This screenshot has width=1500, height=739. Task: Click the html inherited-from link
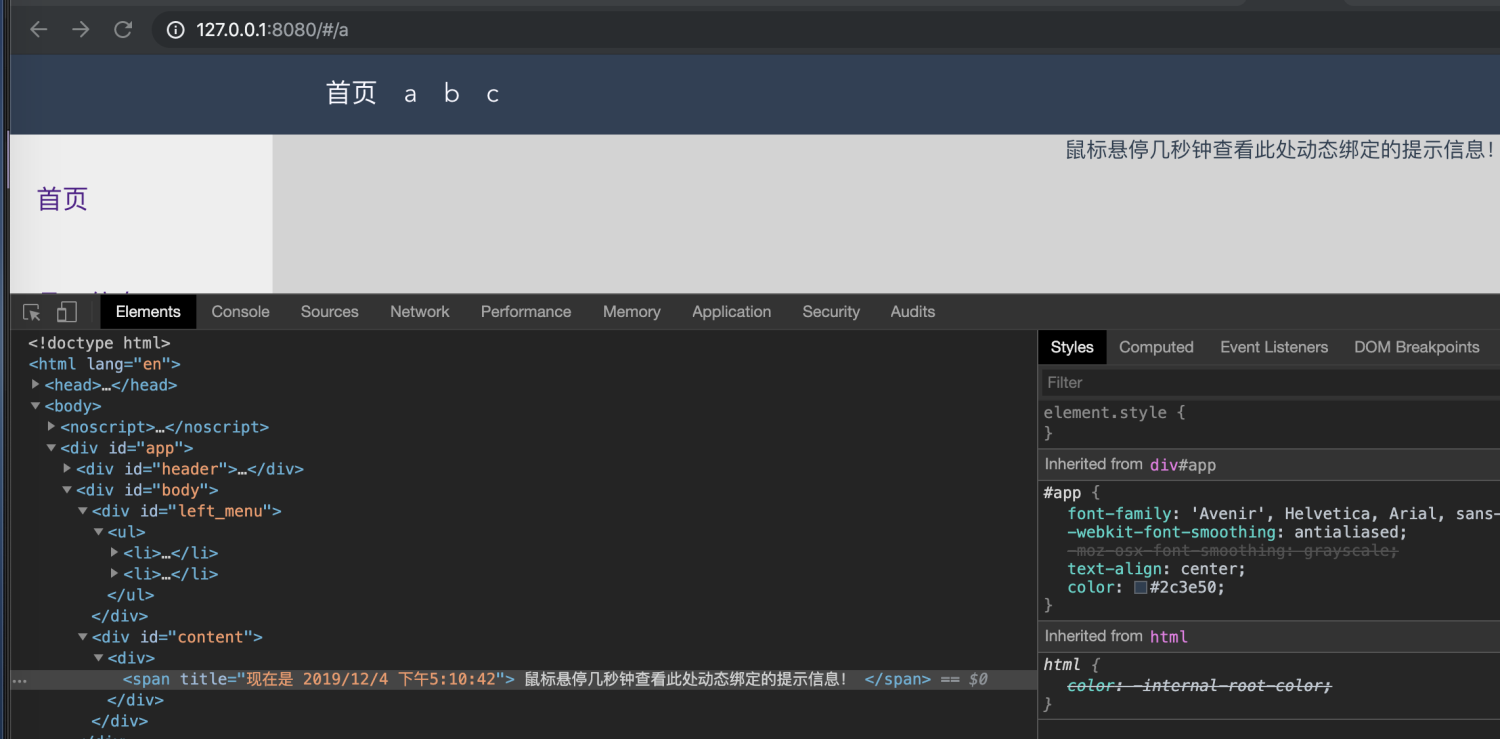(x=1169, y=636)
